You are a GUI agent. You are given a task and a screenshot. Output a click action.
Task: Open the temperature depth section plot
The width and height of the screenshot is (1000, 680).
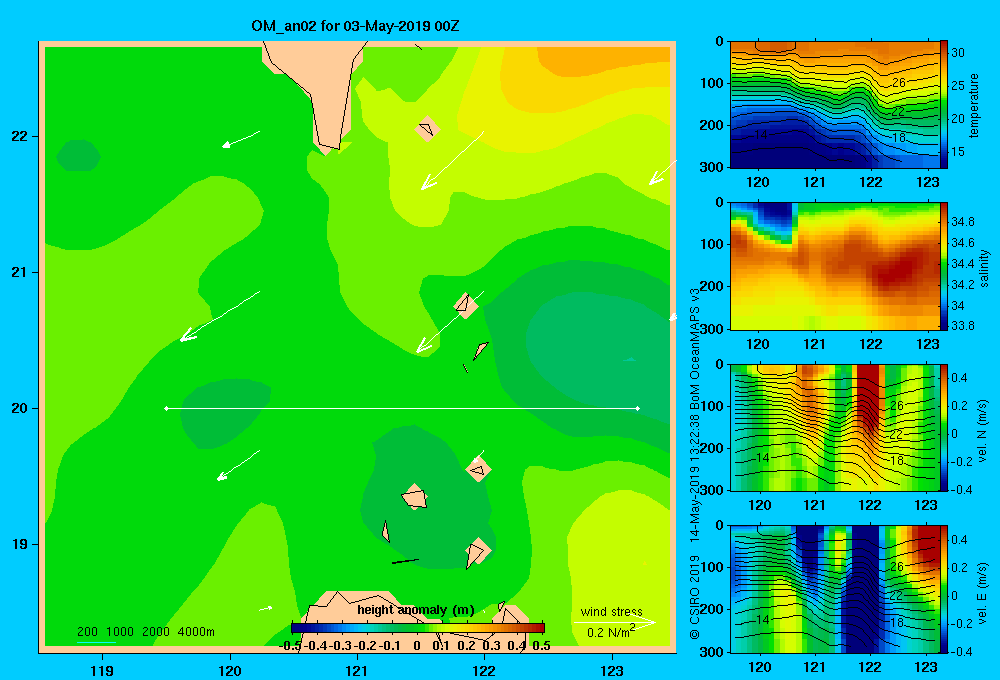coord(835,105)
